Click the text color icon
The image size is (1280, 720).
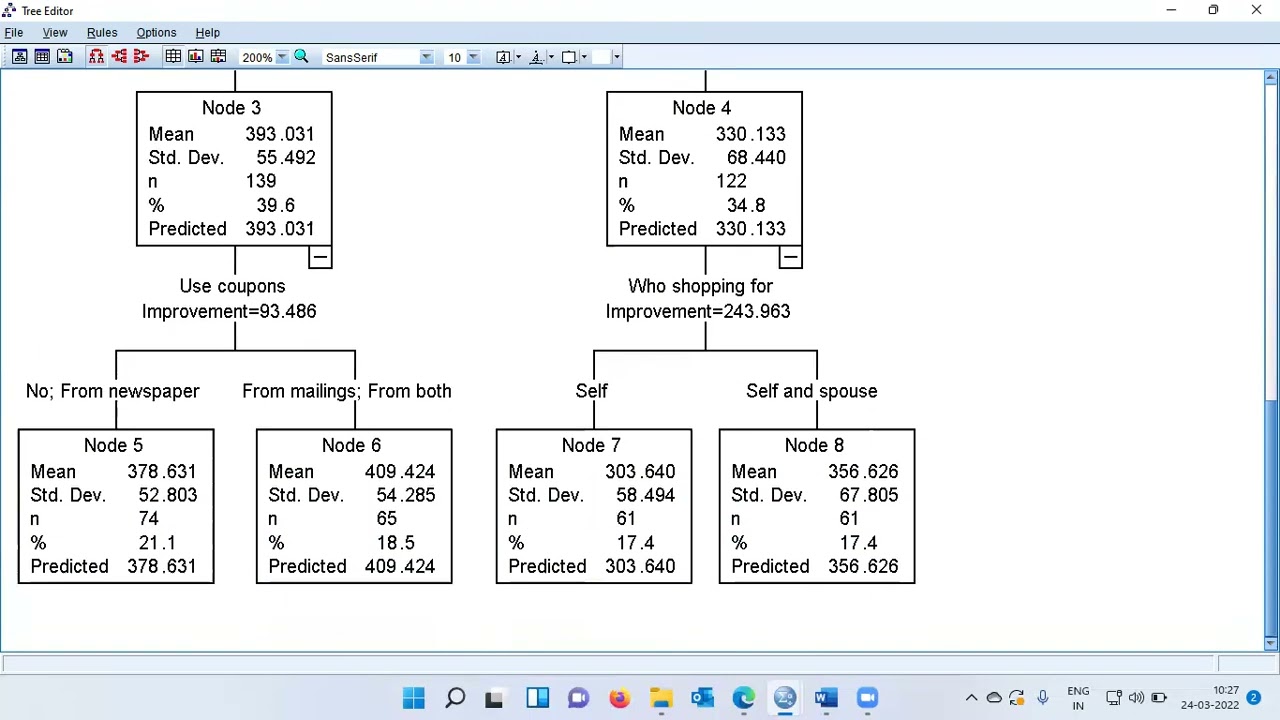click(503, 57)
